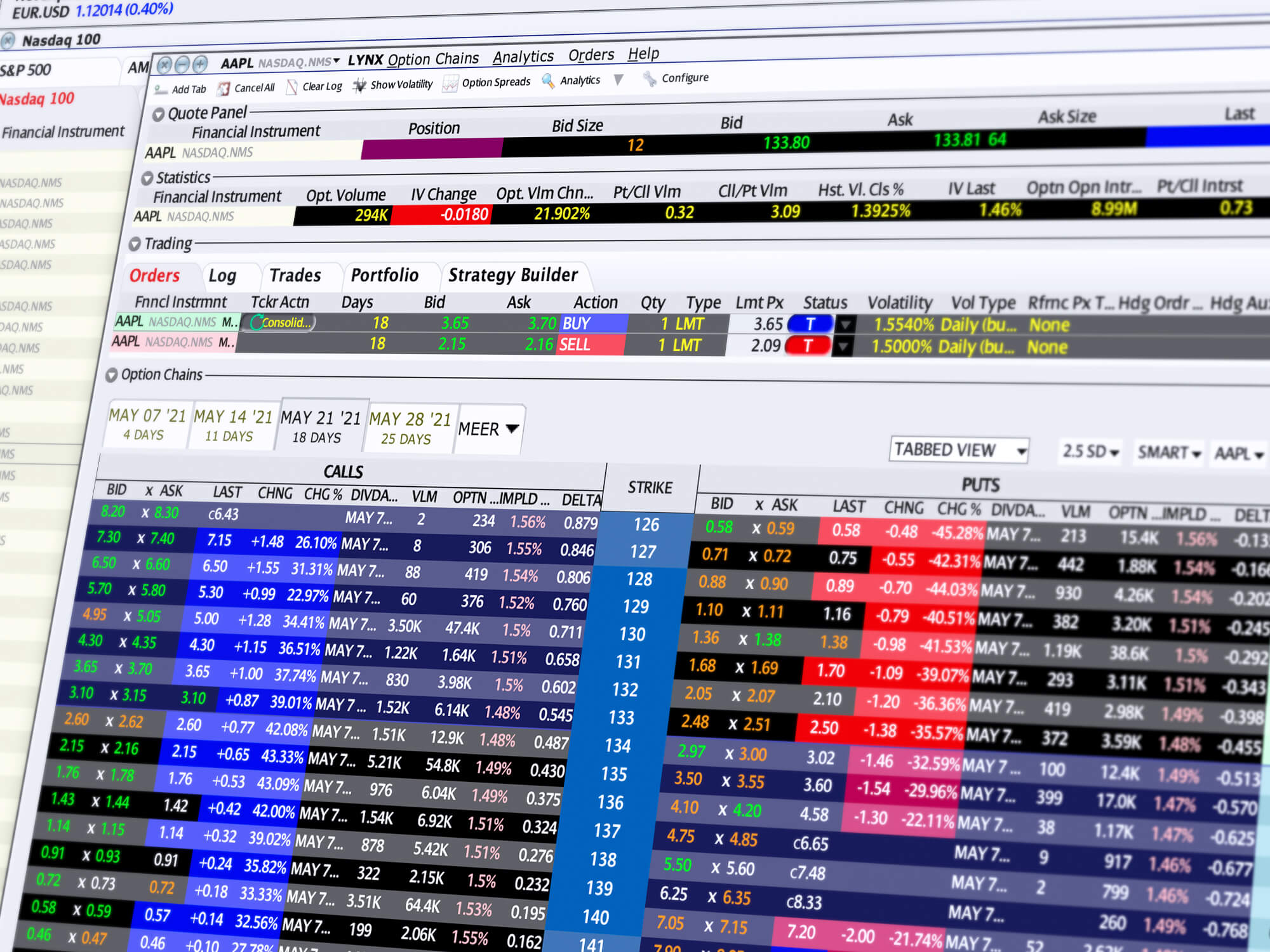
Task: Open the Analytics menu
Action: (x=523, y=56)
